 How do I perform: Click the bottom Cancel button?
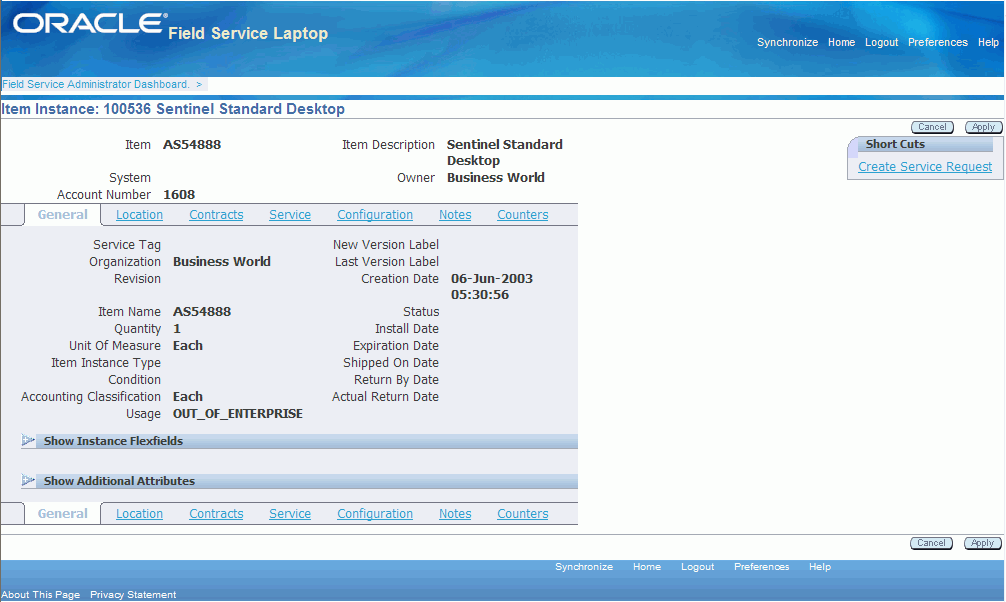click(931, 543)
